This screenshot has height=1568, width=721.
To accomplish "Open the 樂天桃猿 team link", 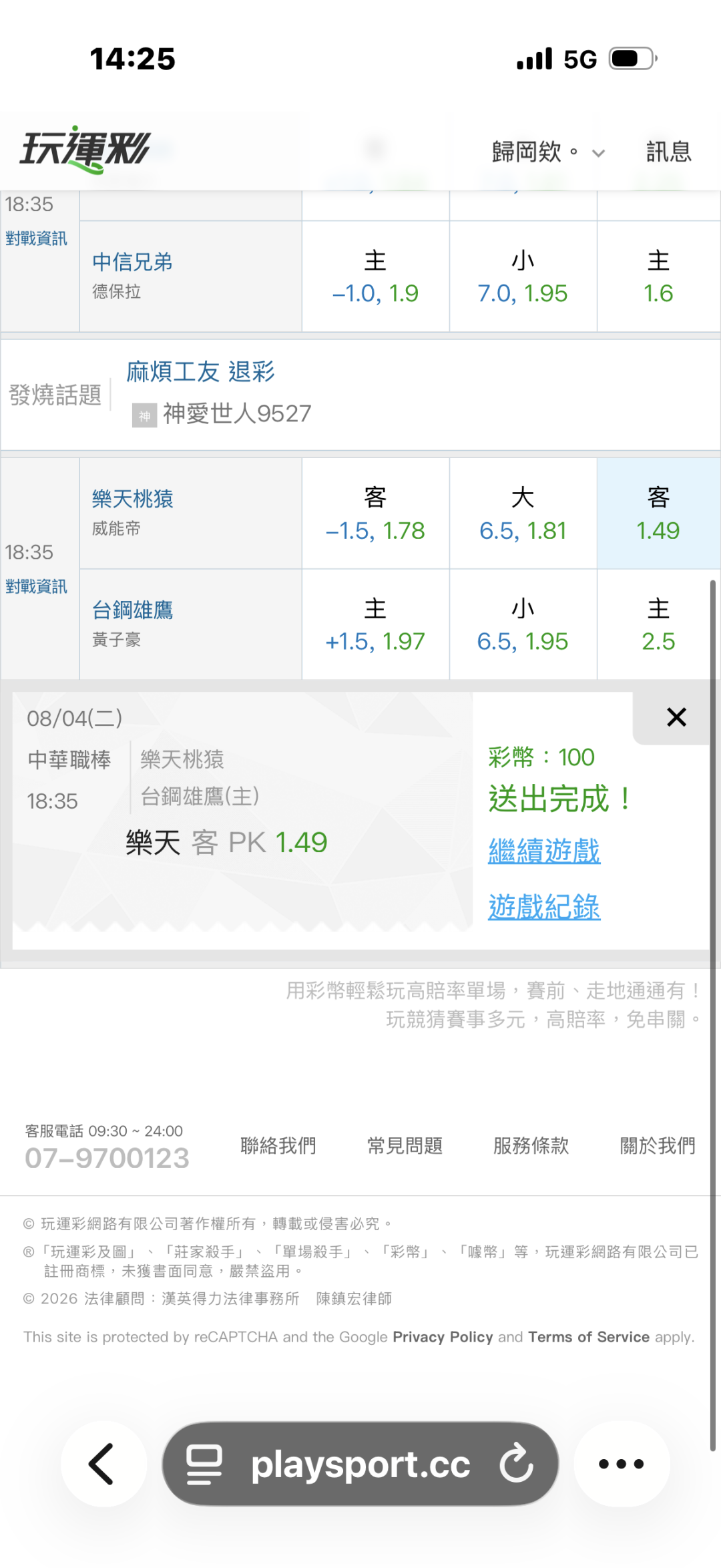I will pos(132,499).
